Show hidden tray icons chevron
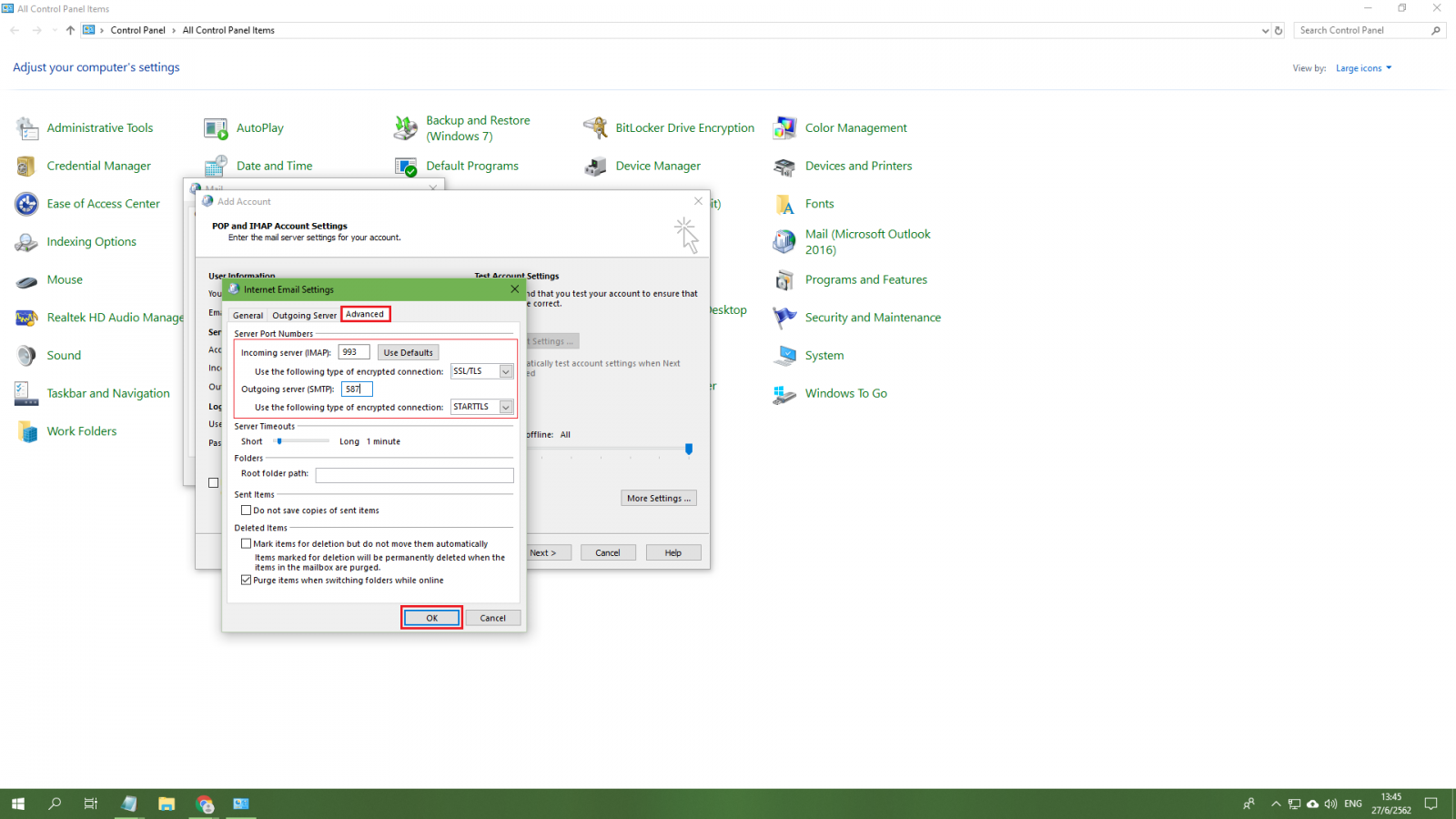This screenshot has width=1456, height=819. [1276, 804]
